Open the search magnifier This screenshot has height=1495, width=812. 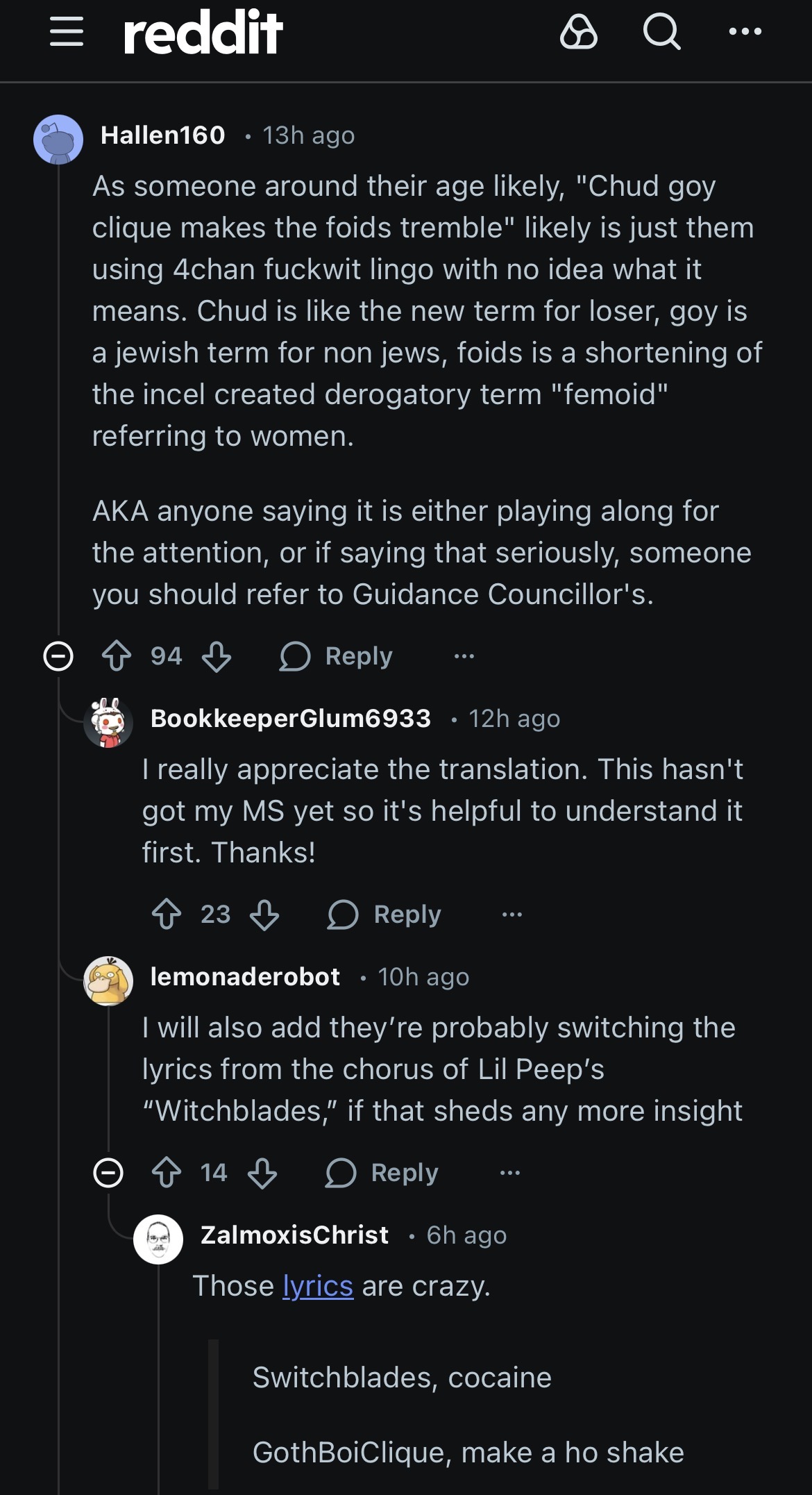pos(661,32)
